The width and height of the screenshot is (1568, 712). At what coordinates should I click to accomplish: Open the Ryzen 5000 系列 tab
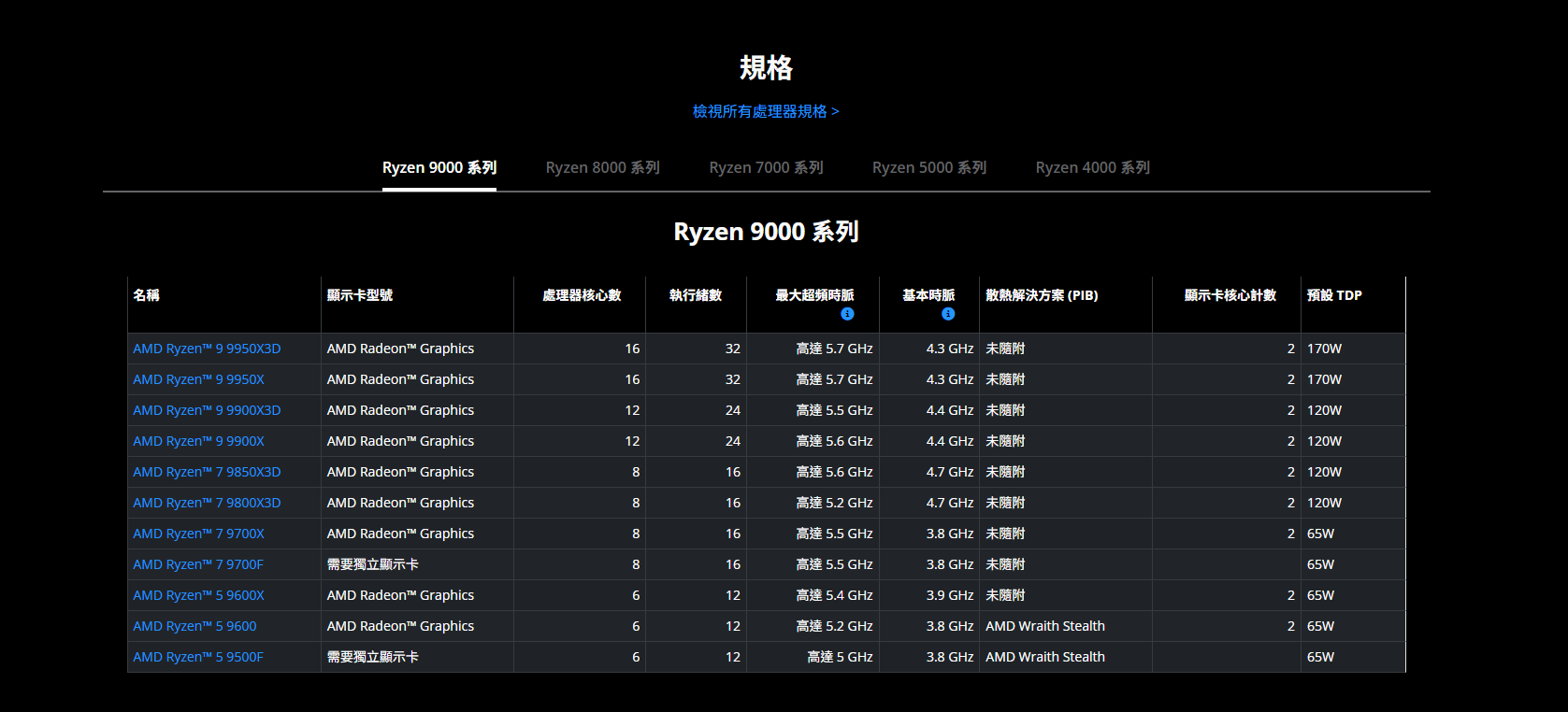click(x=928, y=167)
